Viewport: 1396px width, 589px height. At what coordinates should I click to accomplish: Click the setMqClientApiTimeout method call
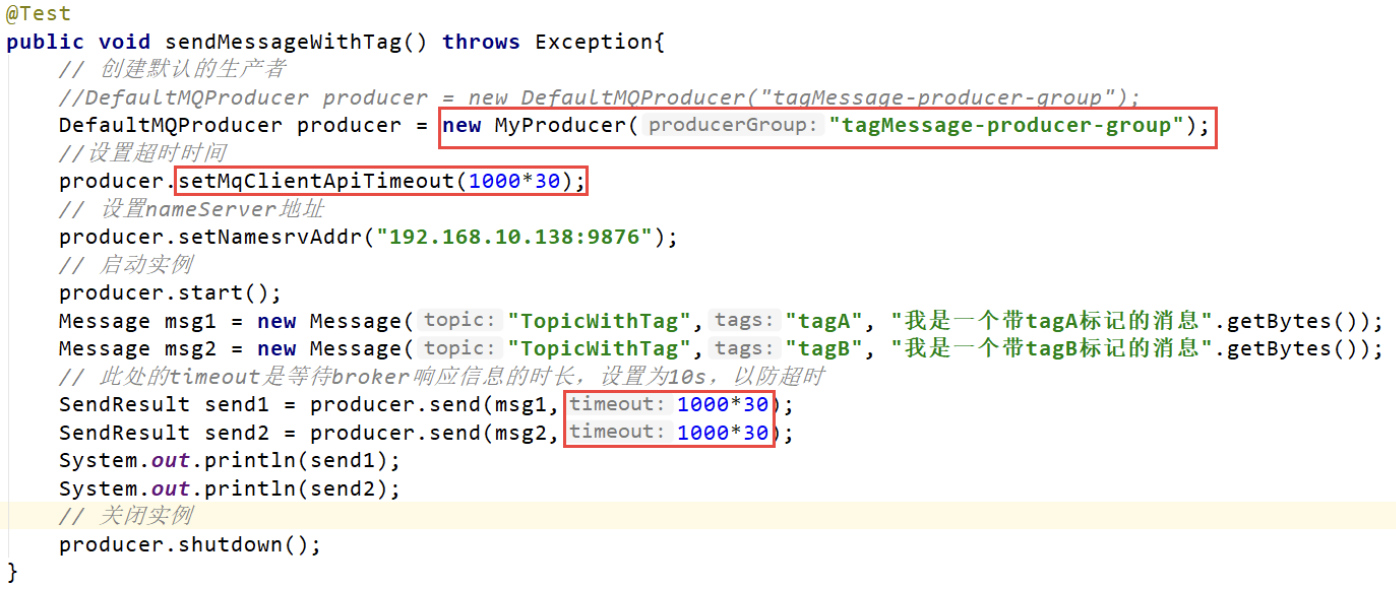pyautogui.click(x=317, y=181)
